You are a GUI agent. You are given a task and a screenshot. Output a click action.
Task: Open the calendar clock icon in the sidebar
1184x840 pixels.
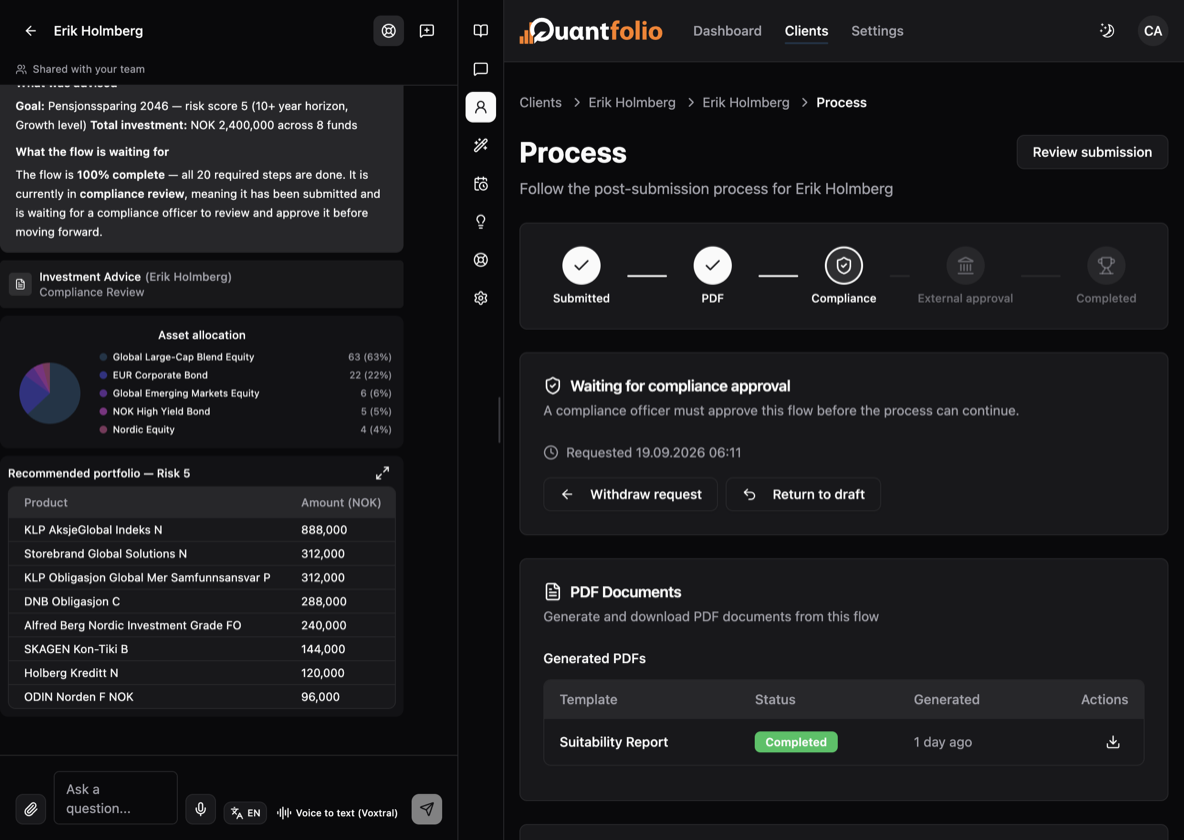[480, 184]
